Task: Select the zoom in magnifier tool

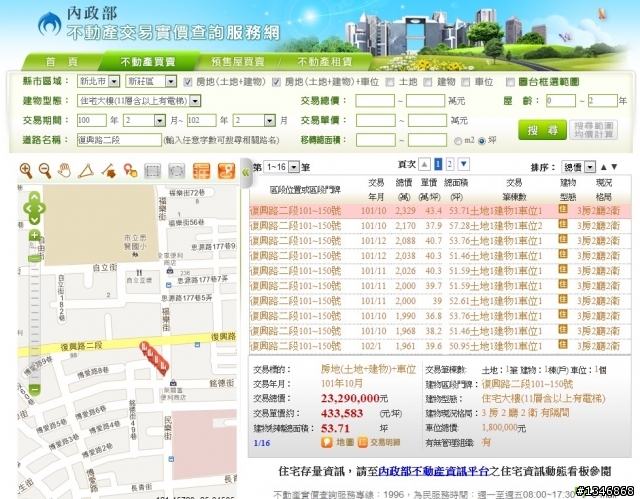Action: 26,171
